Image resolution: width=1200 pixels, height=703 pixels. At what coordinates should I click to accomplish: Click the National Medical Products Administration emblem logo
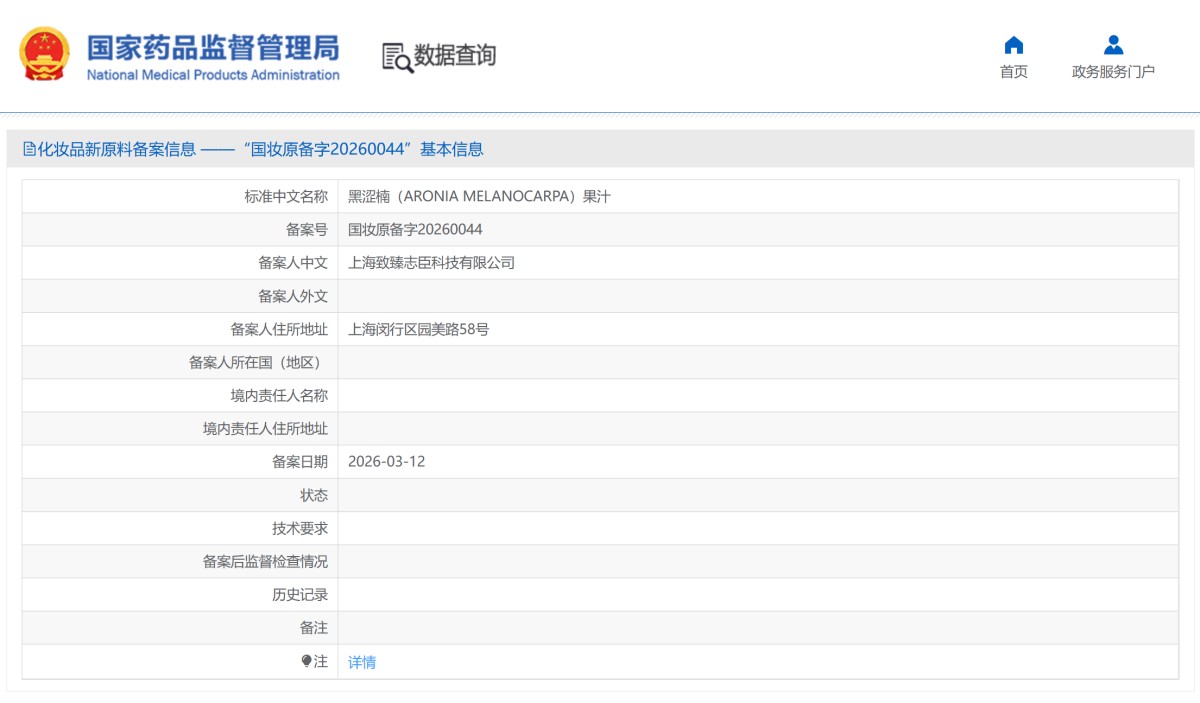pos(44,56)
